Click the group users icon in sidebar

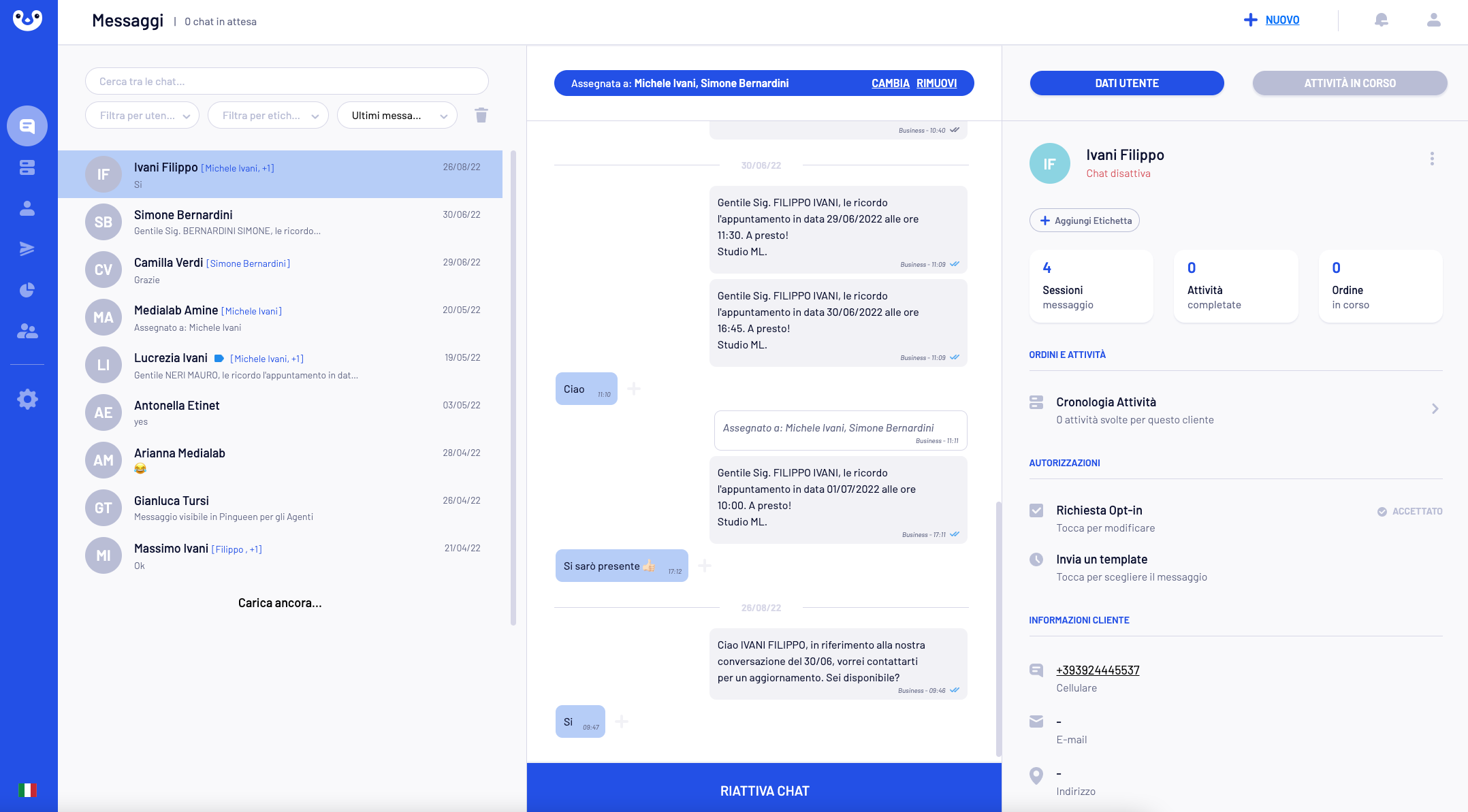click(x=27, y=331)
